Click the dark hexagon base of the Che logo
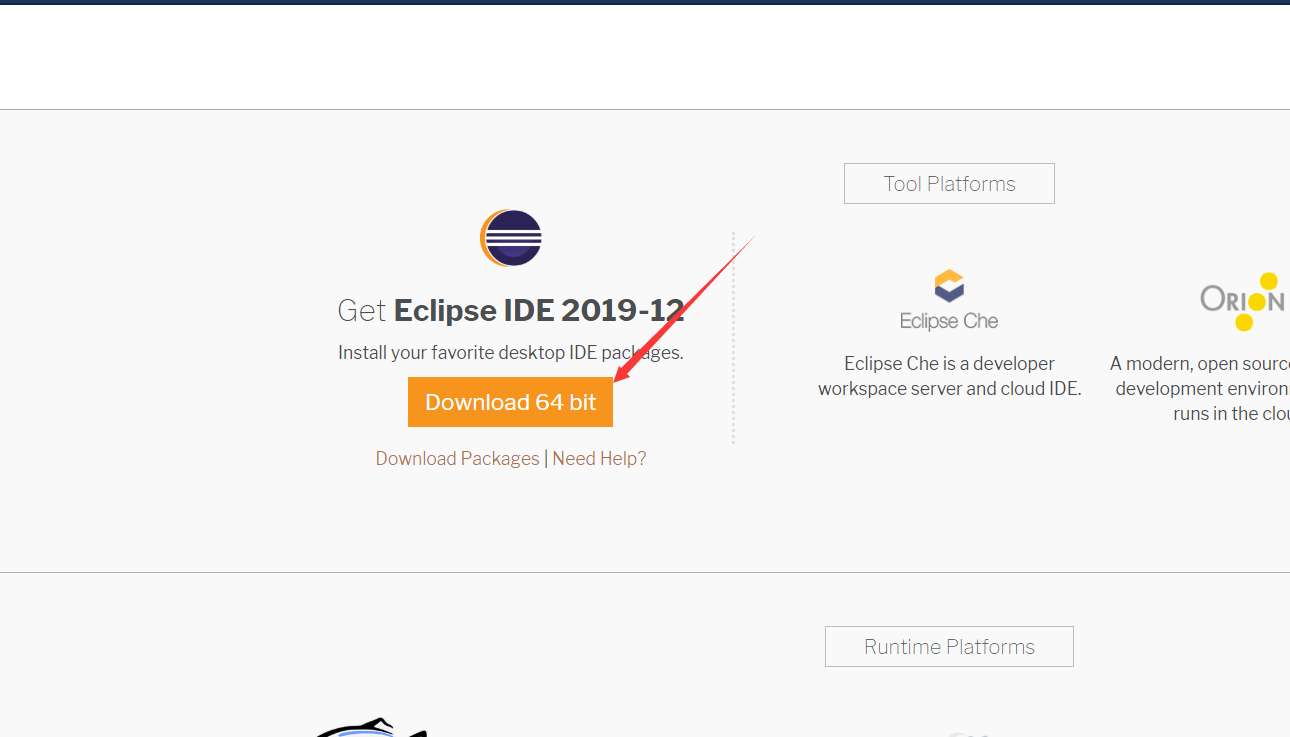1290x737 pixels. click(x=948, y=297)
